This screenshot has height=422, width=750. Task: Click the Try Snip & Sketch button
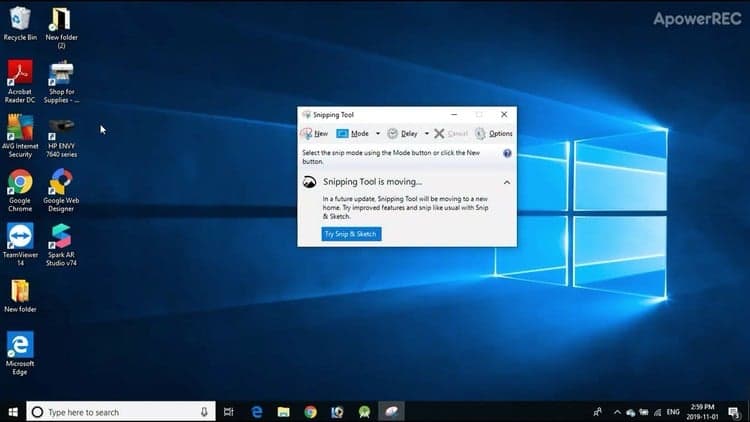point(351,234)
